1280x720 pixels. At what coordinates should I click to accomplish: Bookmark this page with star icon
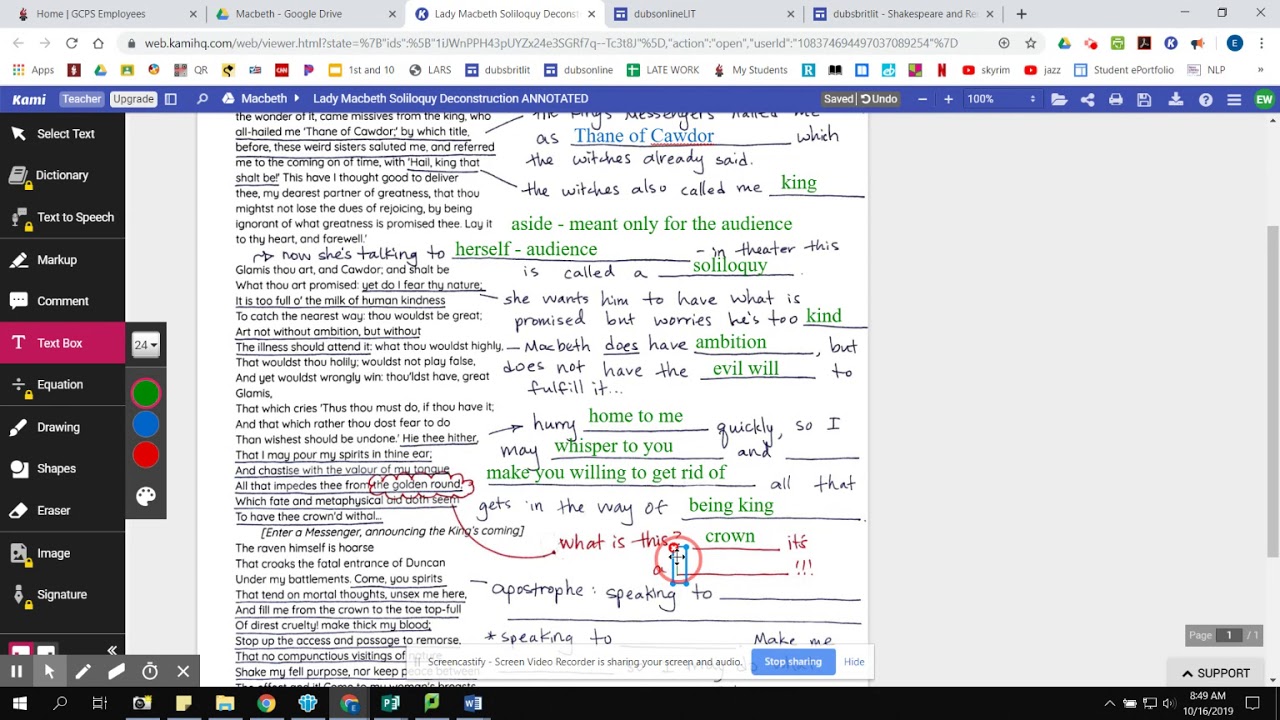[x=1031, y=43]
